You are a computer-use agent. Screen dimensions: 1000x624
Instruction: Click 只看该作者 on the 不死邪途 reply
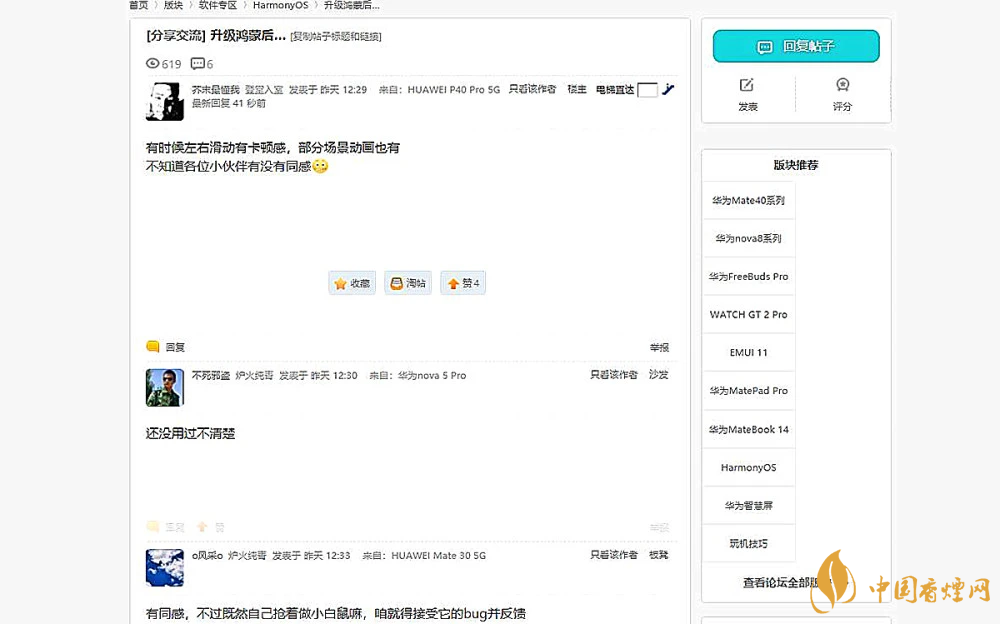click(x=613, y=375)
